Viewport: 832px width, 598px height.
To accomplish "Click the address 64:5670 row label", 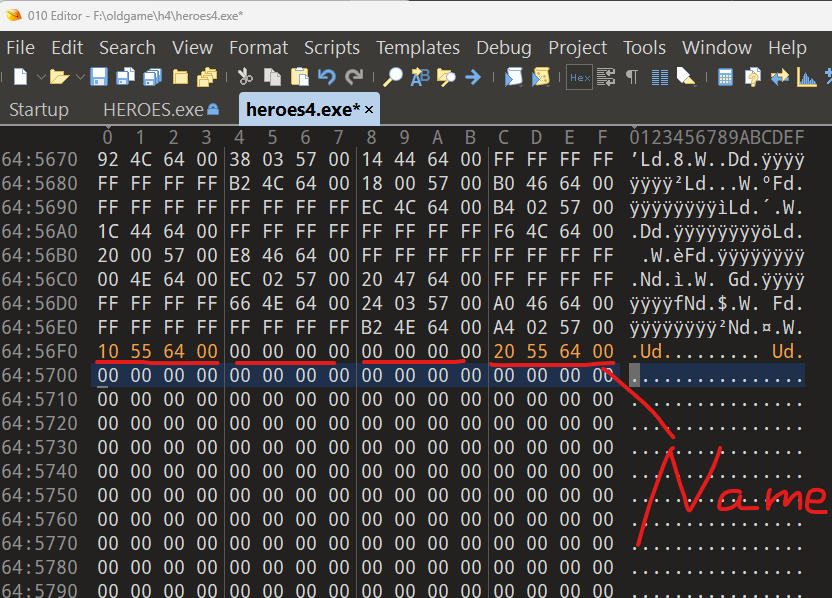I will (40, 159).
